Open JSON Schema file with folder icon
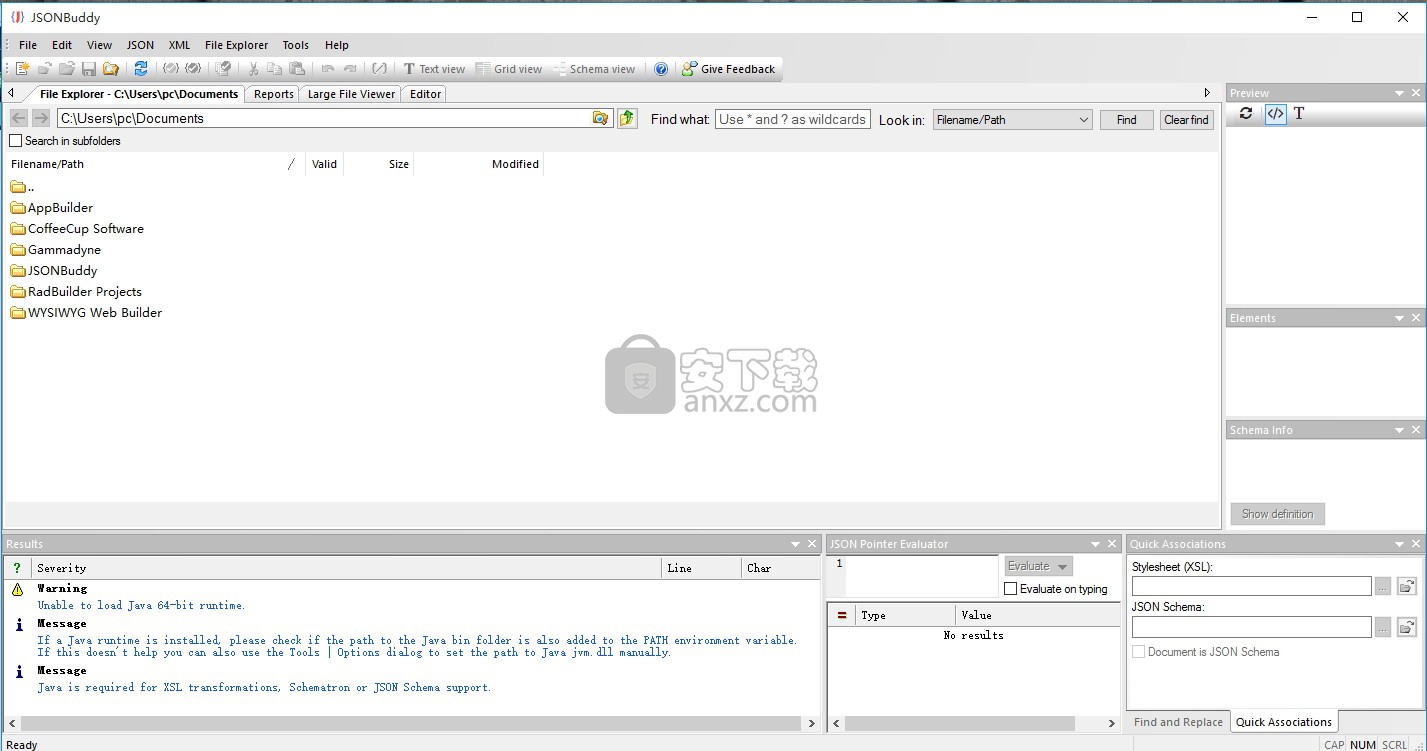This screenshot has height=751, width=1427. (1406, 627)
